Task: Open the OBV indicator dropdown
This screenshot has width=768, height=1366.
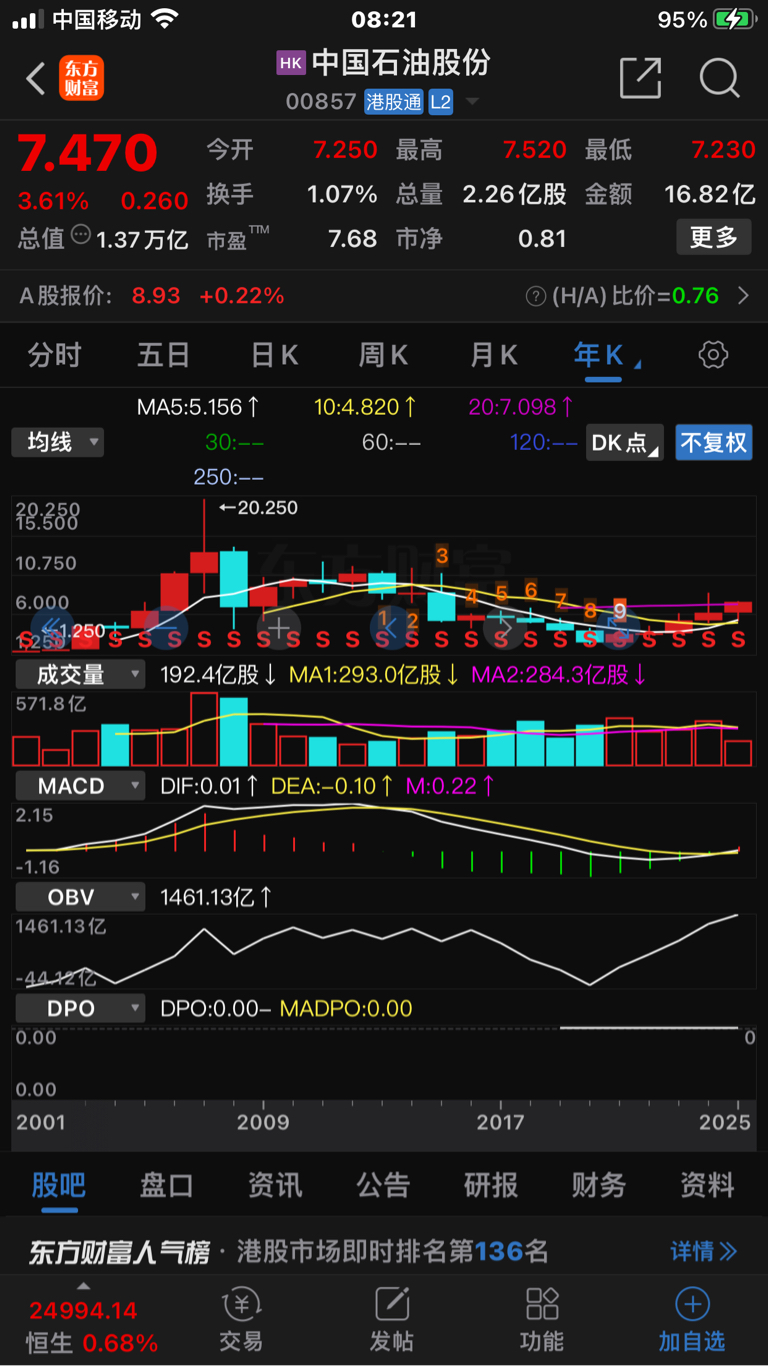Action: pos(80,897)
